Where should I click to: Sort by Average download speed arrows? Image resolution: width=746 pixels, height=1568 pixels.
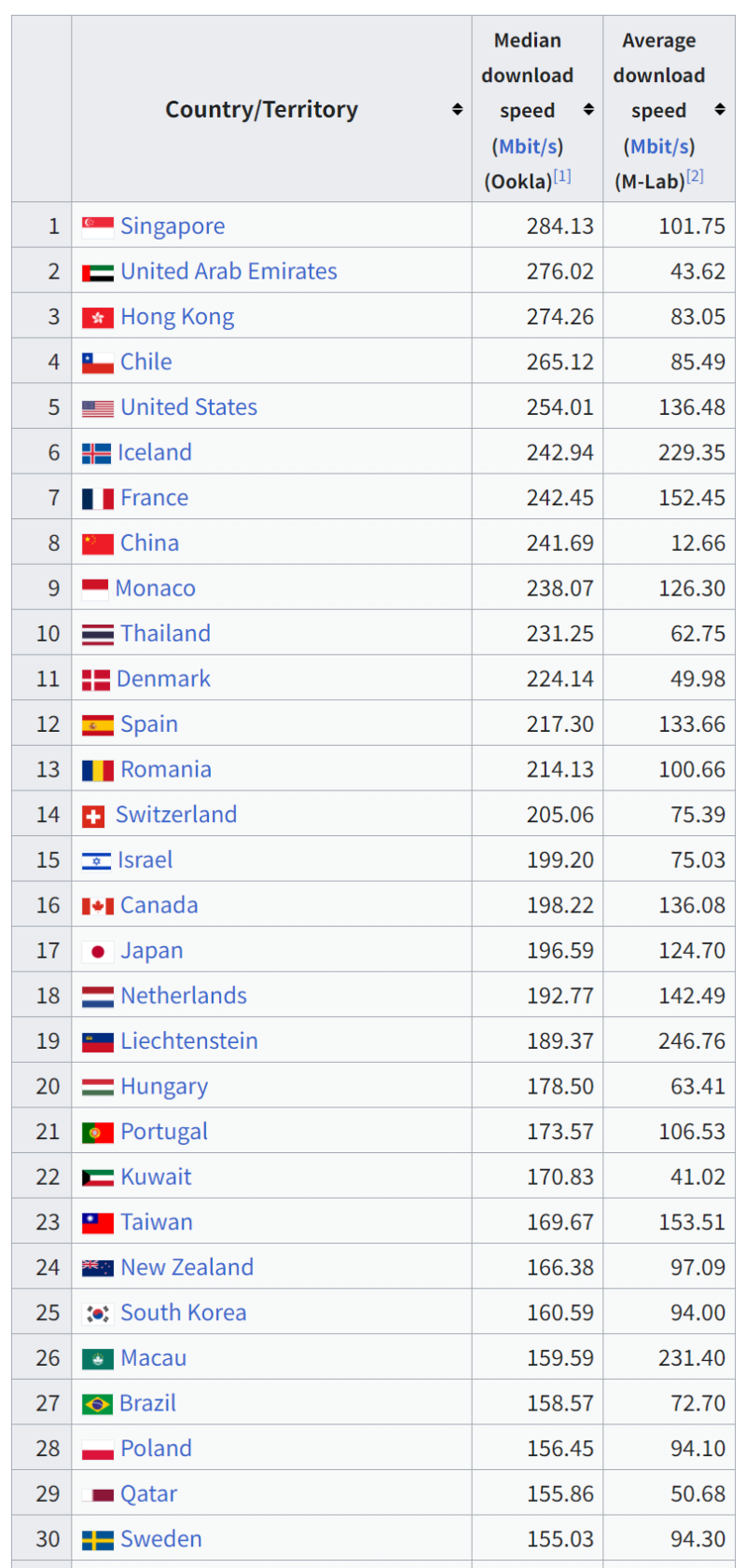pyautogui.click(x=720, y=109)
